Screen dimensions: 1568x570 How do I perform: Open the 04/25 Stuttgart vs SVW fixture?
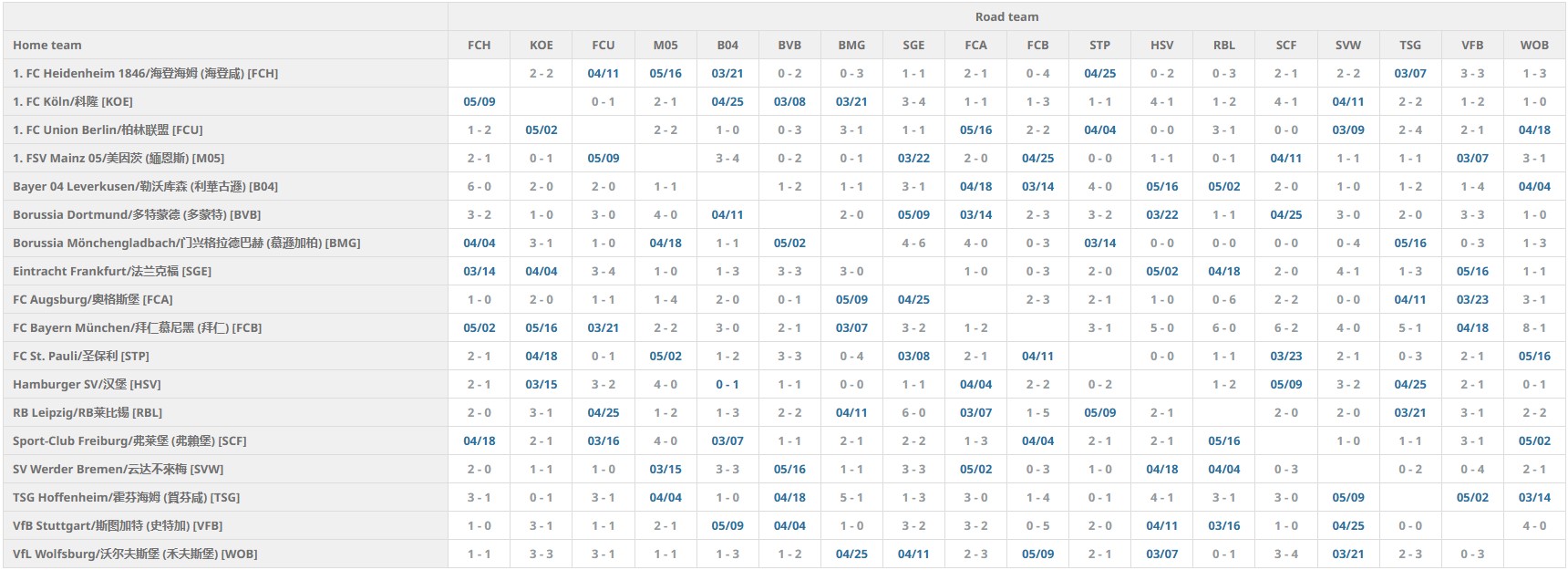tap(1347, 525)
